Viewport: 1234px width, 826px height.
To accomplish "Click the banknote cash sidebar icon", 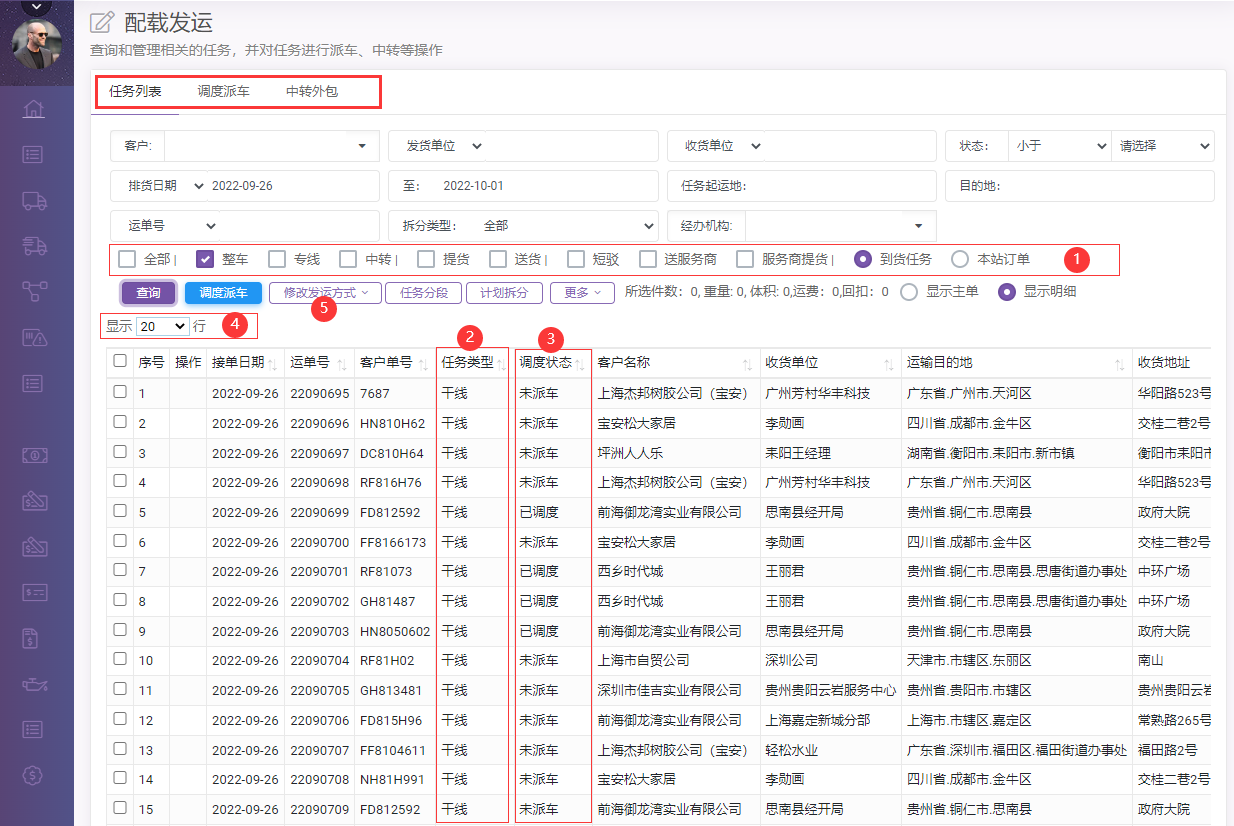I will coord(34,455).
